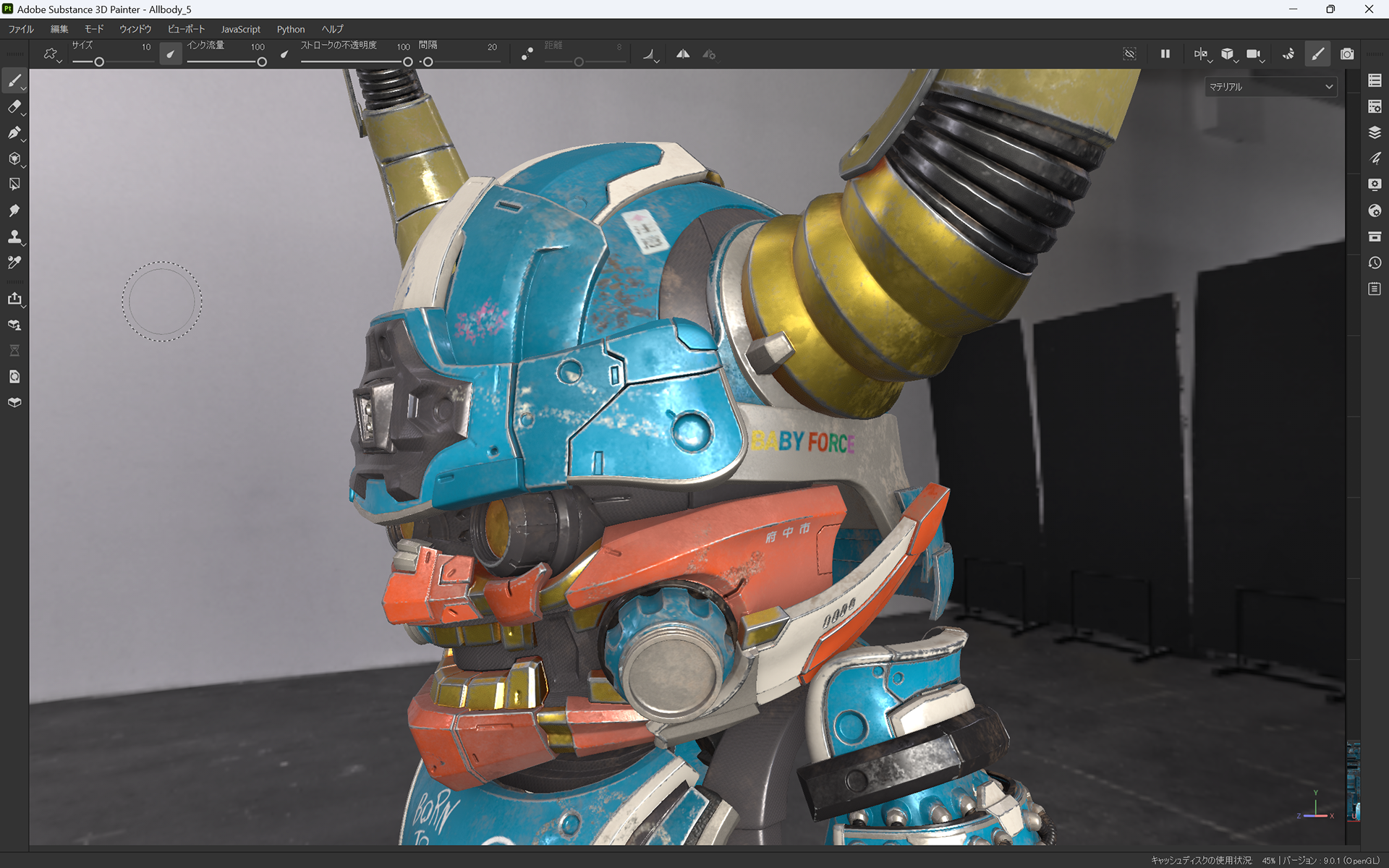Select the Smudge tool
Viewport: 1389px width, 868px height.
(14, 210)
